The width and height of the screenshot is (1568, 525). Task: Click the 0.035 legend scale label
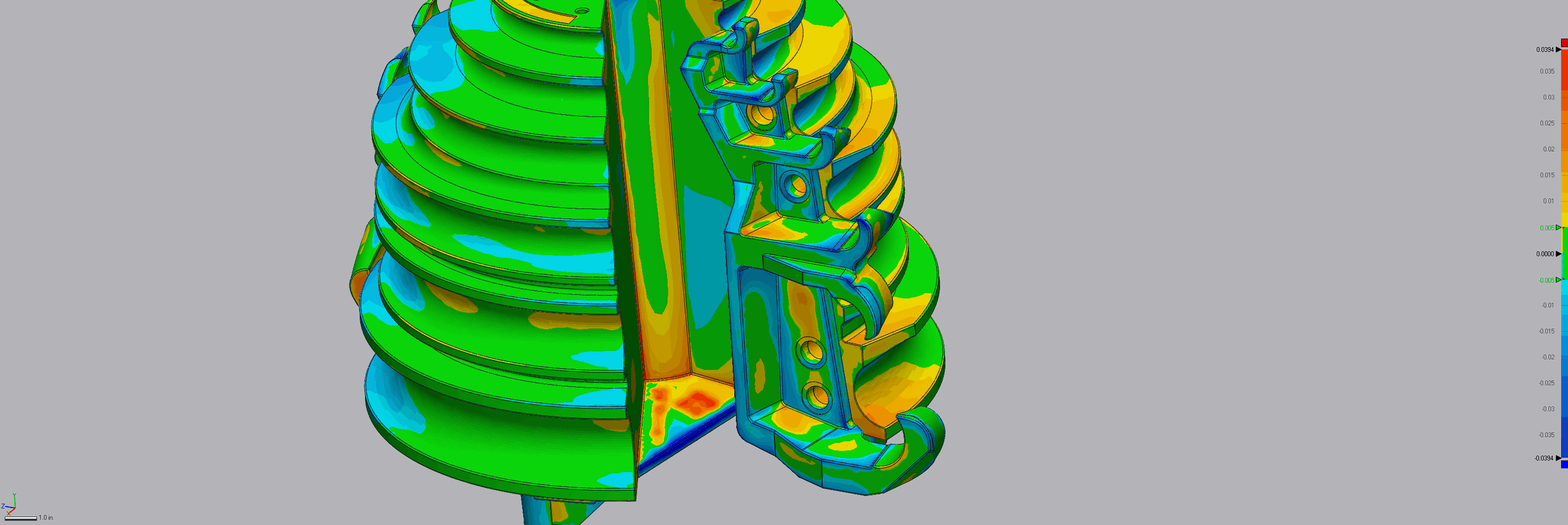[x=1546, y=72]
